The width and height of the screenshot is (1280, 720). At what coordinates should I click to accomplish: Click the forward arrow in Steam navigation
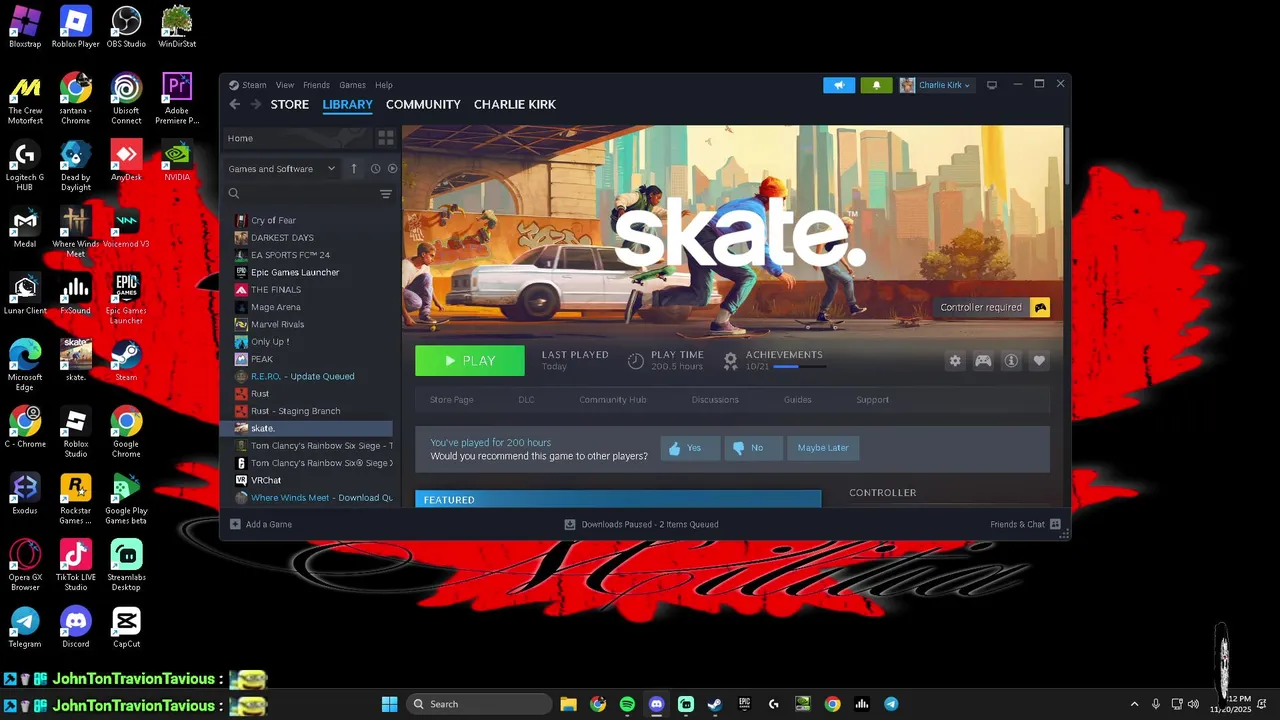256,104
